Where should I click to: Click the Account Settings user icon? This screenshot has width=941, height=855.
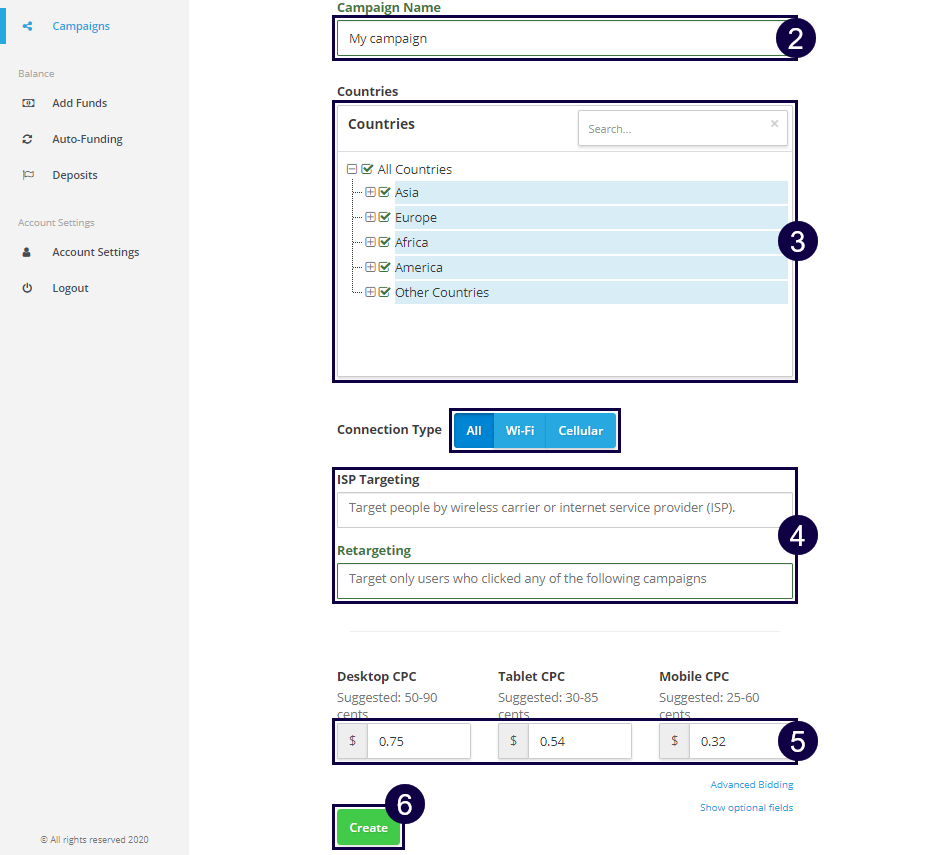coord(28,252)
